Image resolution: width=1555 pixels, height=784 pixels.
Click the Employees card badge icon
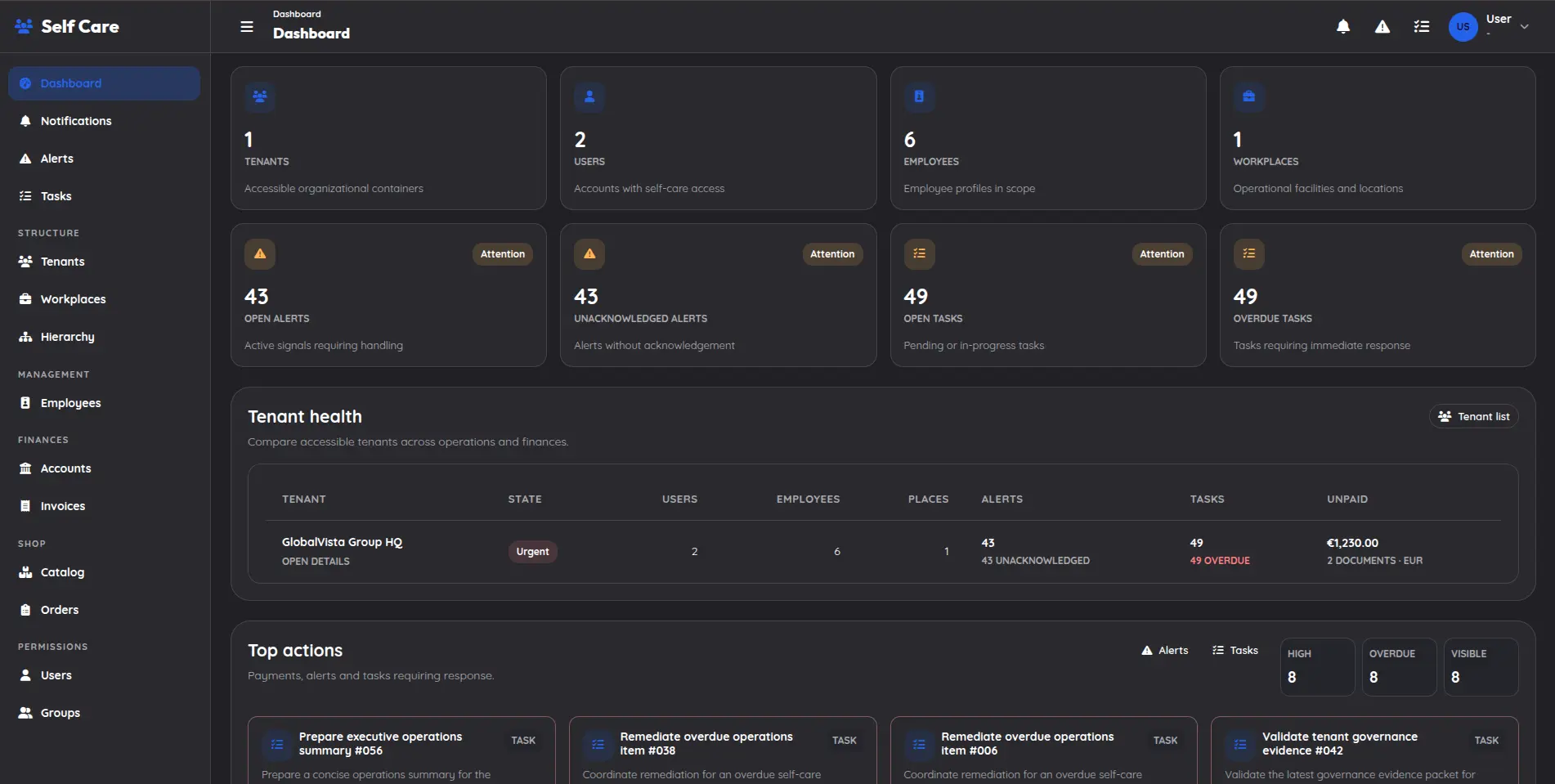point(919,96)
